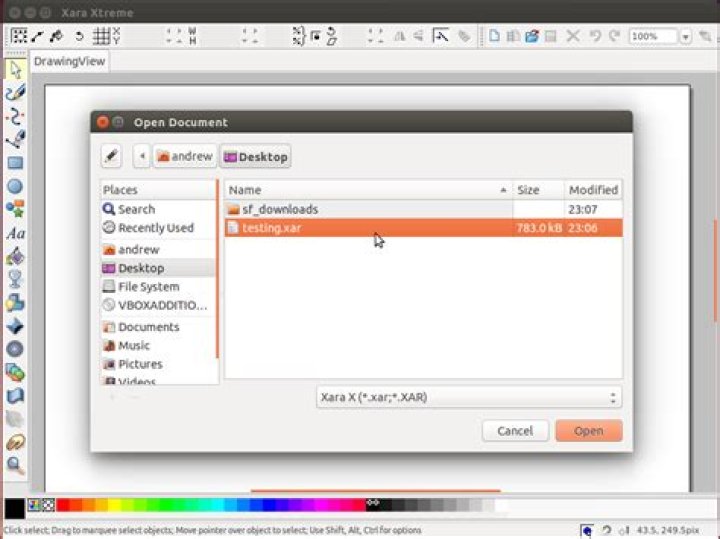Image resolution: width=720 pixels, height=539 pixels.
Task: Switch to the DrawingView tab
Action: pos(69,62)
